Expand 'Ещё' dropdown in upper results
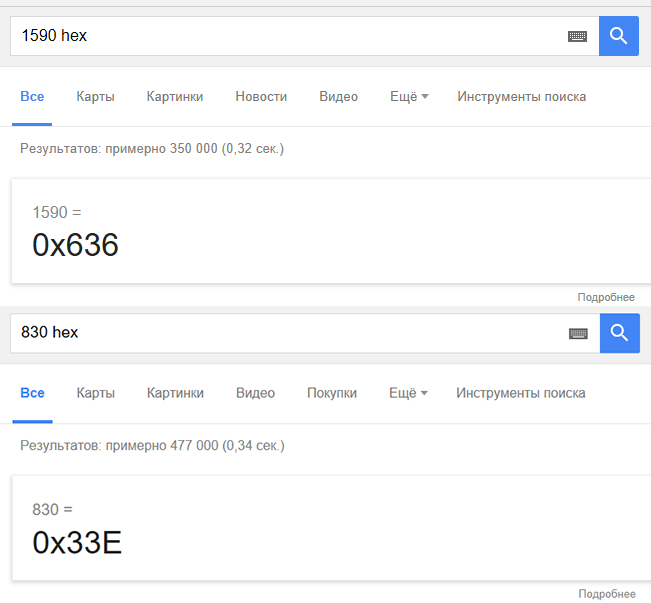651x603 pixels. pyautogui.click(x=409, y=97)
